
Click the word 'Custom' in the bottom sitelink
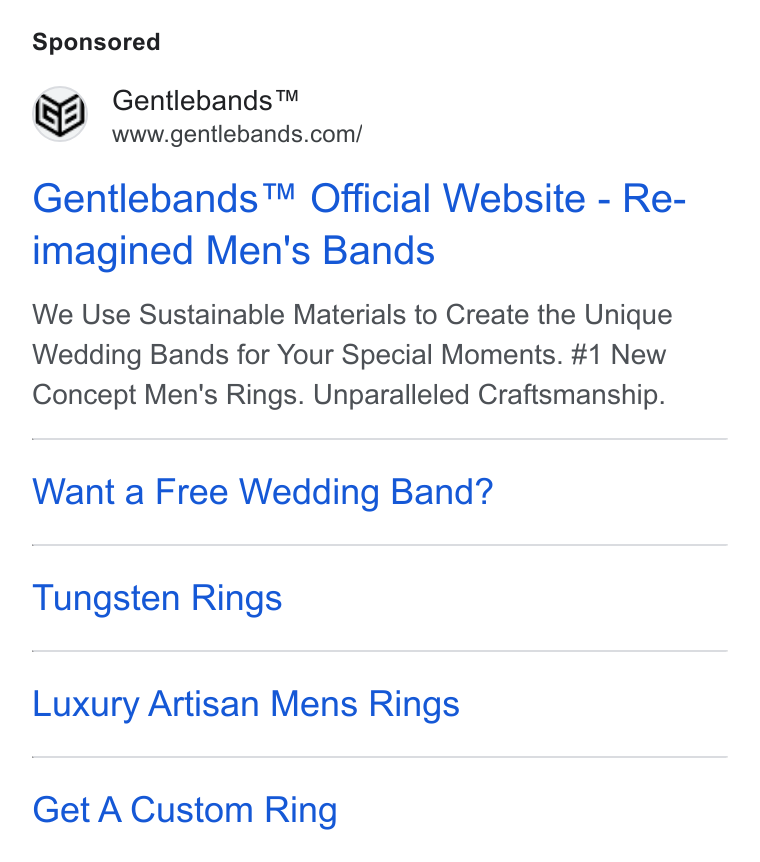coord(191,810)
